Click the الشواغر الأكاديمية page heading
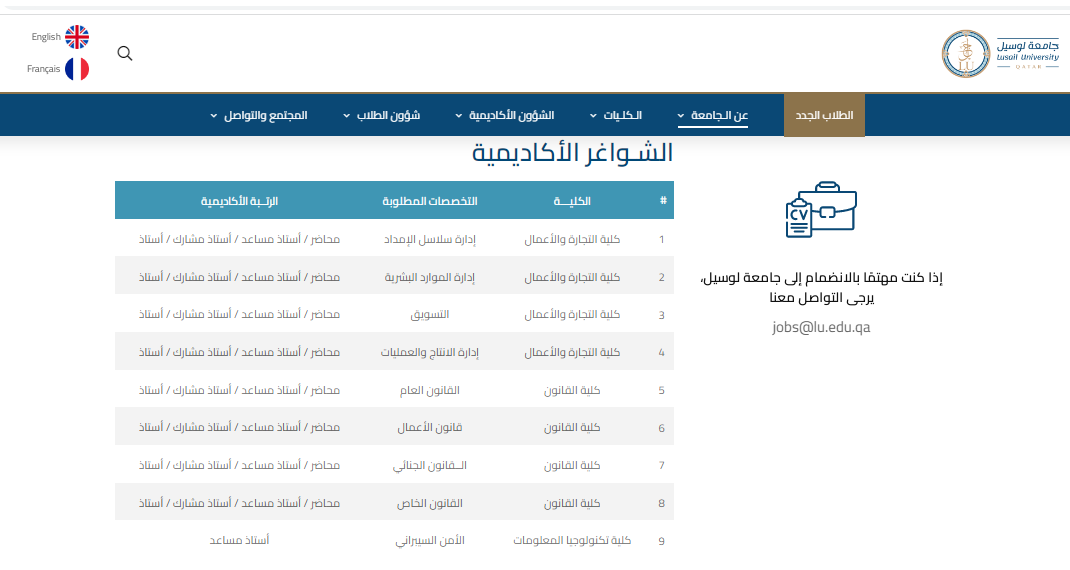This screenshot has height=570, width=1070. (572, 154)
